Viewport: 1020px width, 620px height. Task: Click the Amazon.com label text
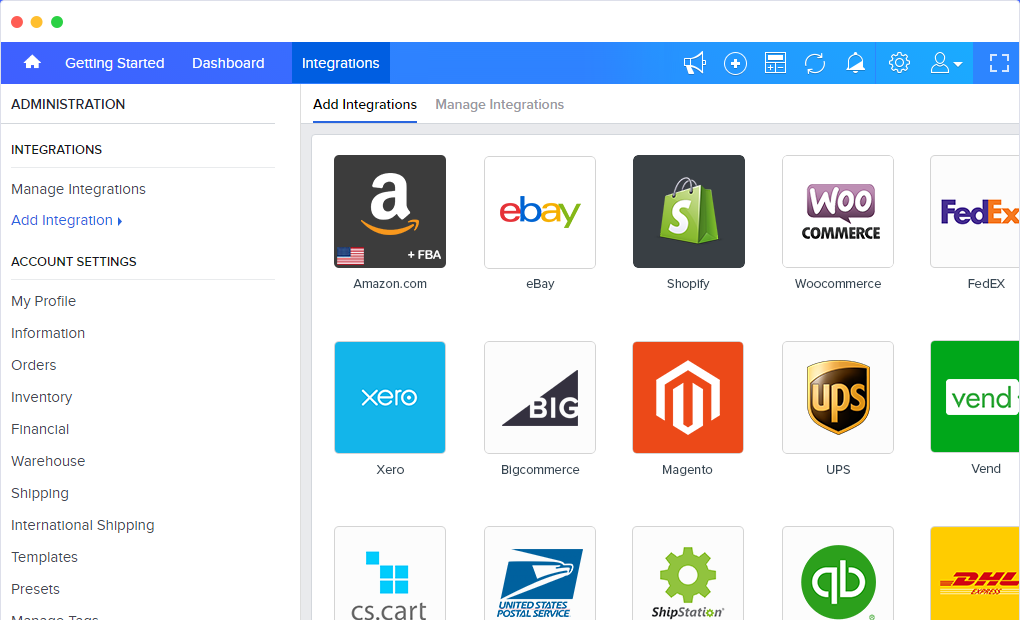(x=390, y=284)
